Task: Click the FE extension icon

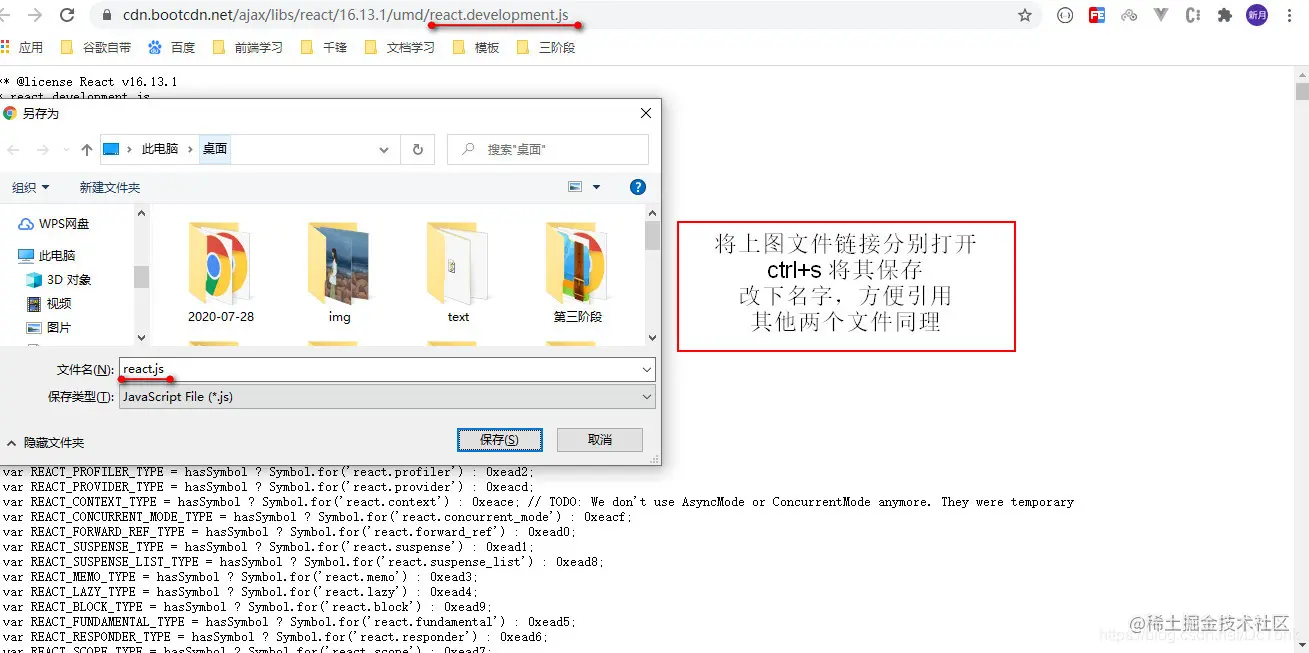Action: (x=1097, y=15)
